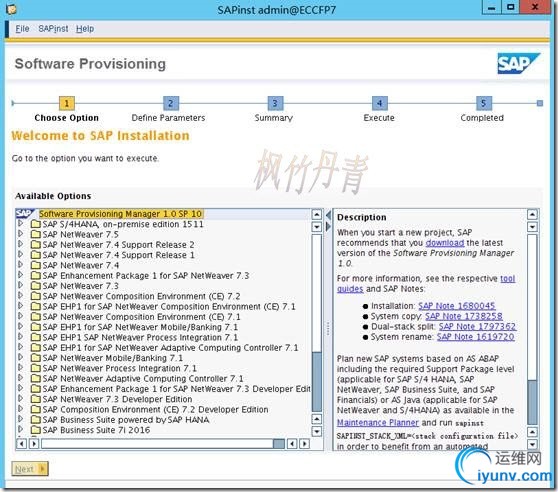
Task: Expand the SAP NetWeaver 7.3 node
Action: pos(20,286)
